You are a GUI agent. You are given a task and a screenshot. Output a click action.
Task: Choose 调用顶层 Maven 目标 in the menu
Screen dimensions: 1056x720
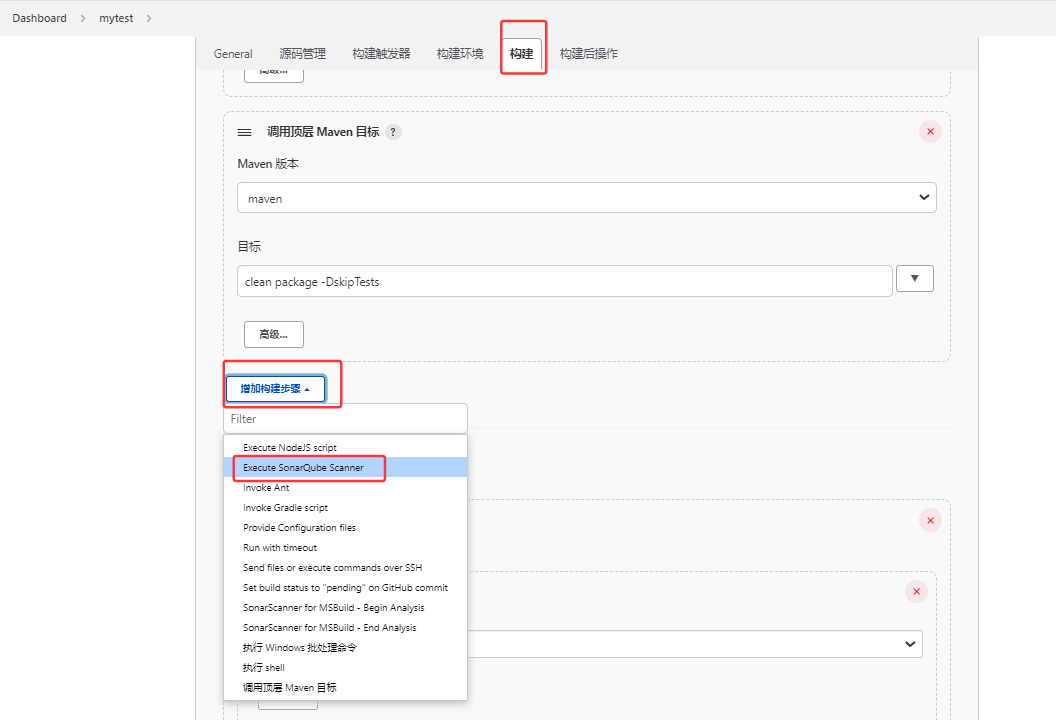point(290,688)
